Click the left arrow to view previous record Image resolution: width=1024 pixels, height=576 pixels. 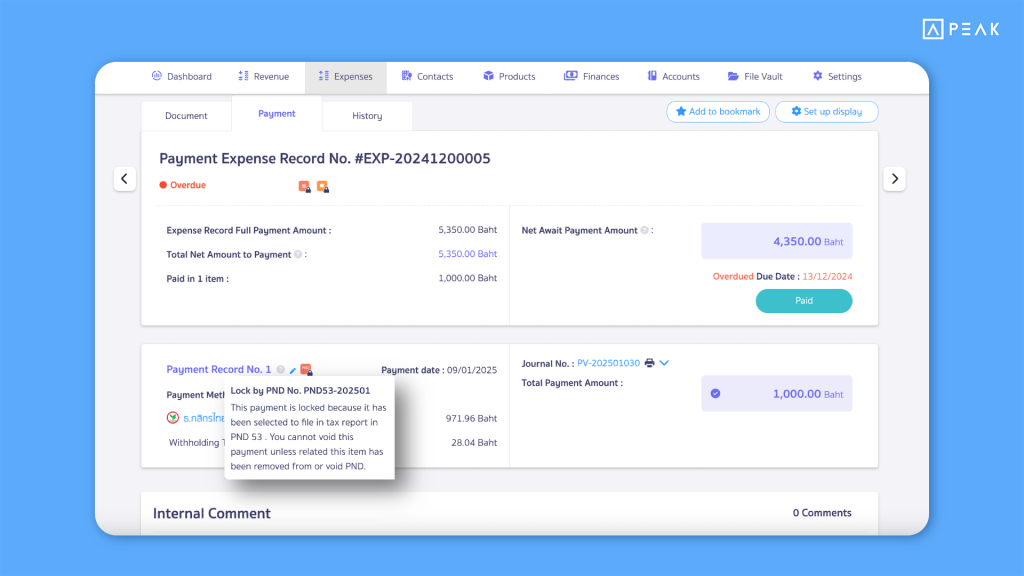pos(124,178)
